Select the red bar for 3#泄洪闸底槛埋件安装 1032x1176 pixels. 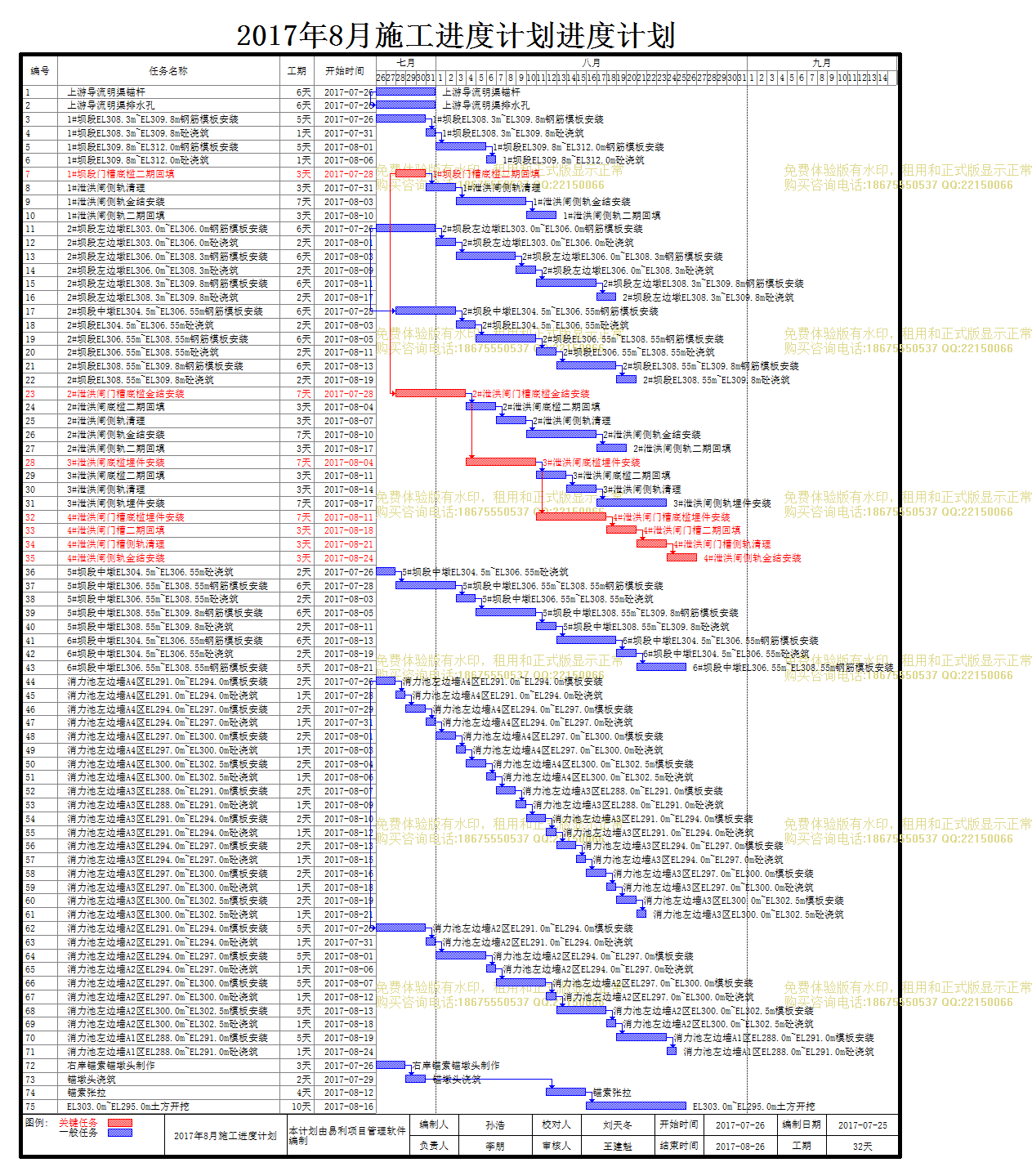click(x=501, y=462)
